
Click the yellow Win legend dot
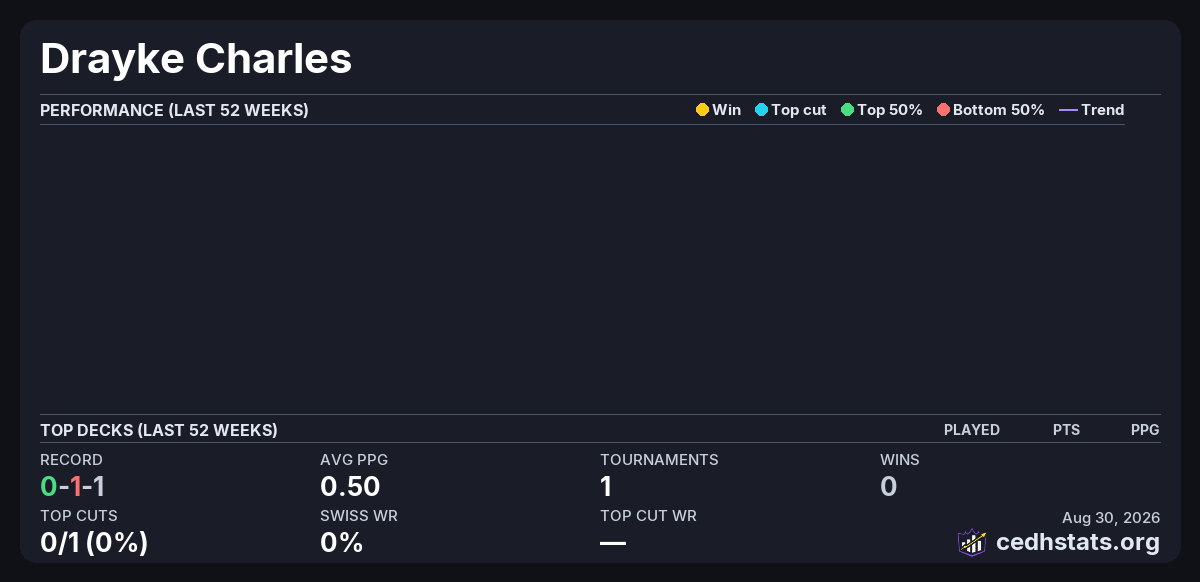tap(702, 110)
